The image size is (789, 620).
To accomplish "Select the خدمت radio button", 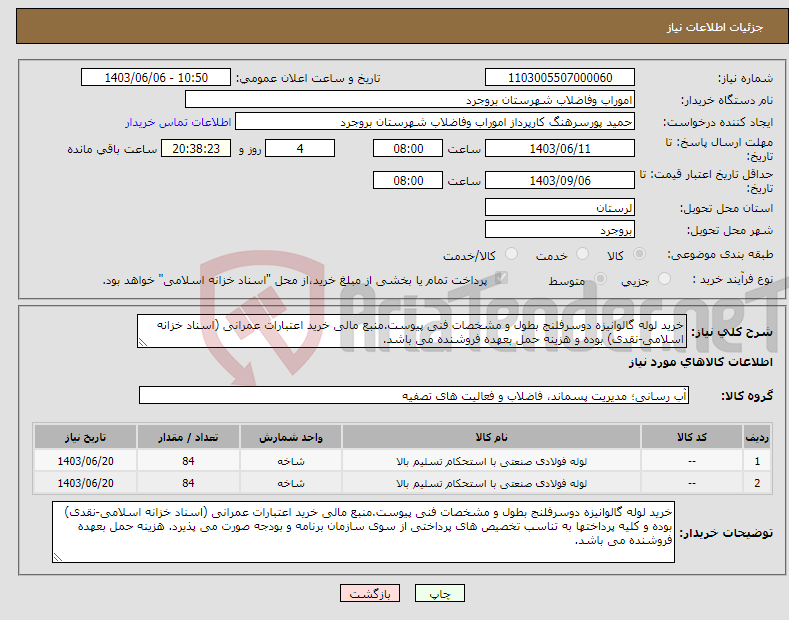I will tap(582, 254).
